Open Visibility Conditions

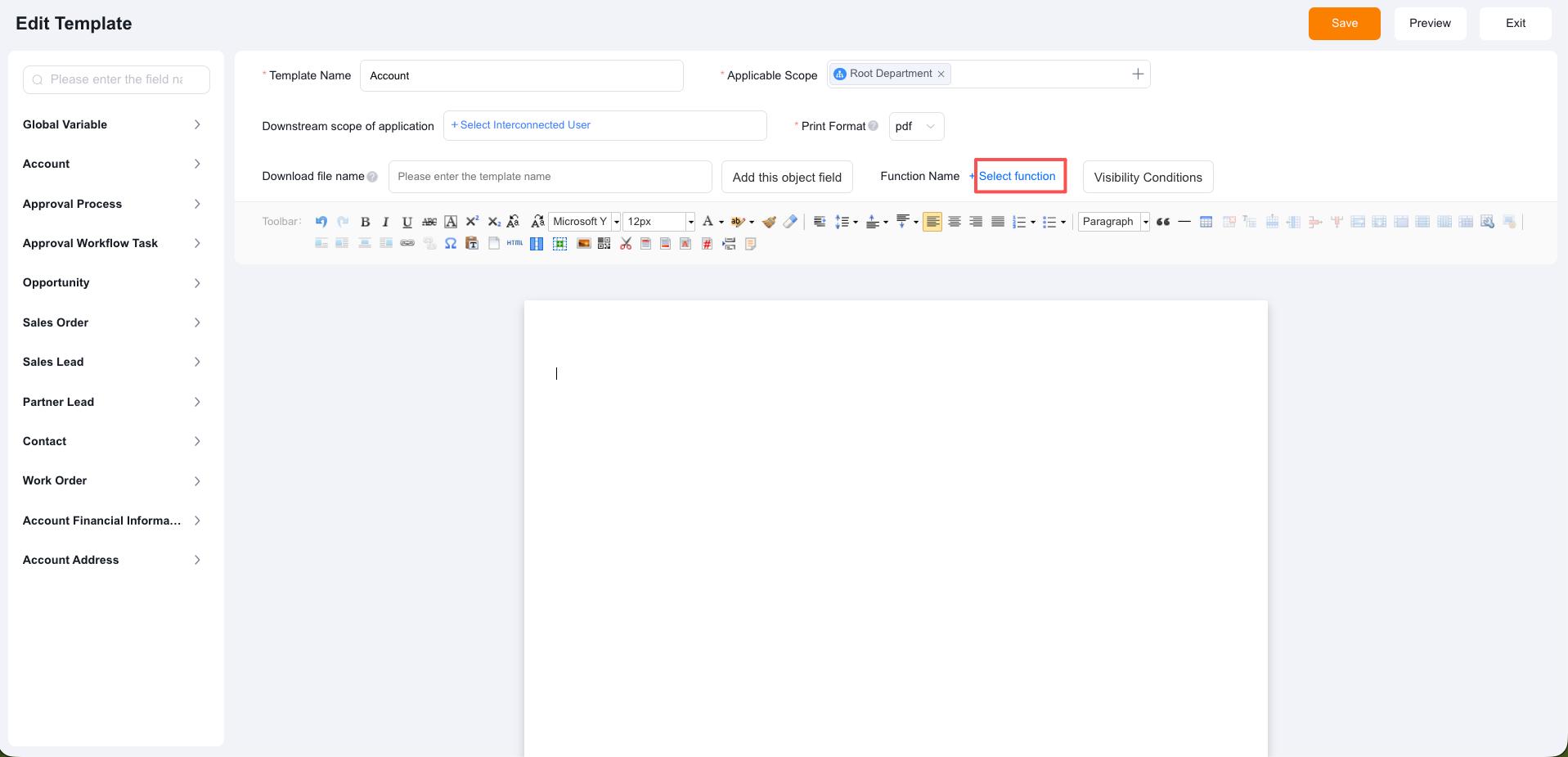pyautogui.click(x=1148, y=177)
